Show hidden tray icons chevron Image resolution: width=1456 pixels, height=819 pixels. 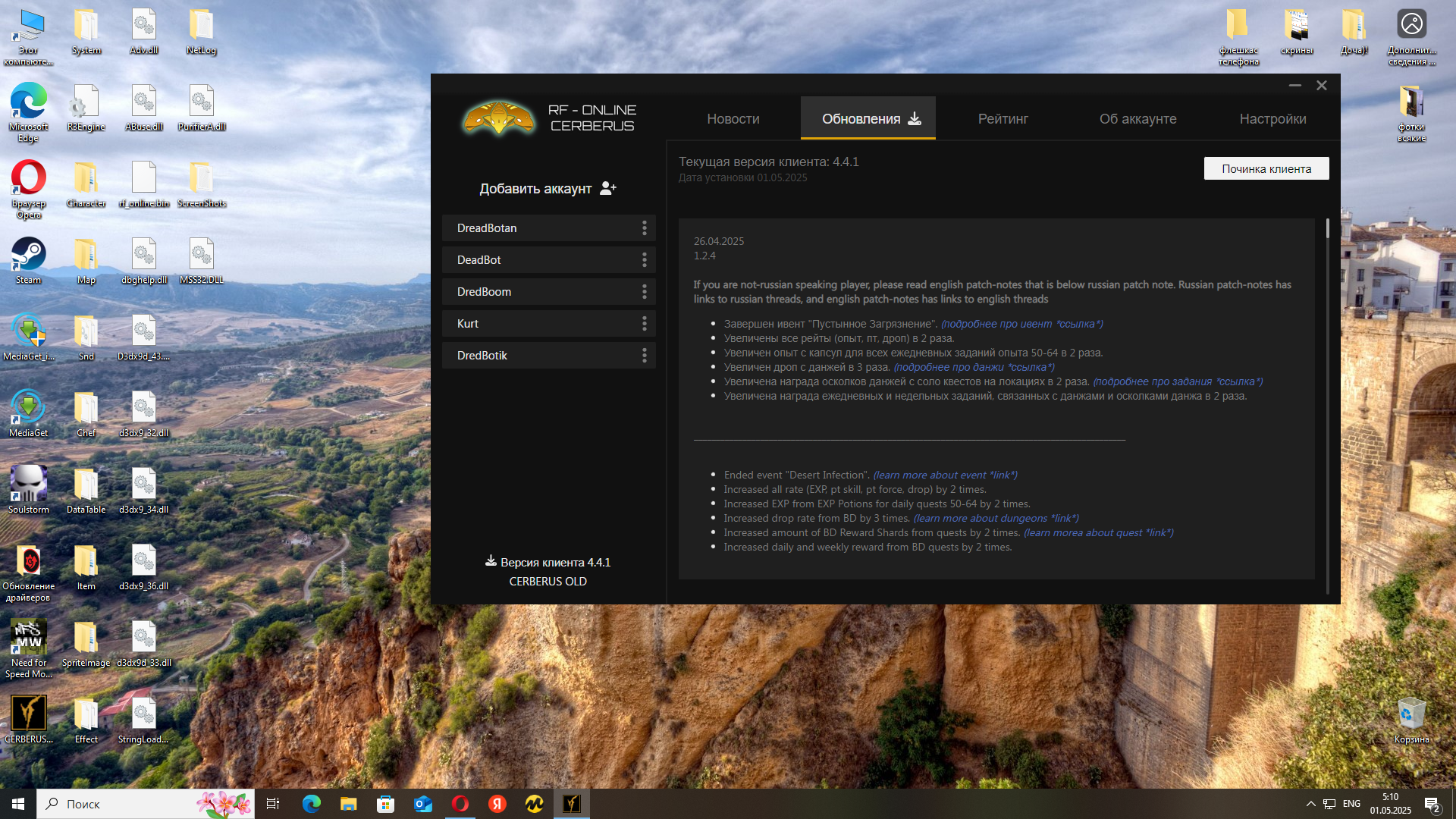[x=1310, y=804]
